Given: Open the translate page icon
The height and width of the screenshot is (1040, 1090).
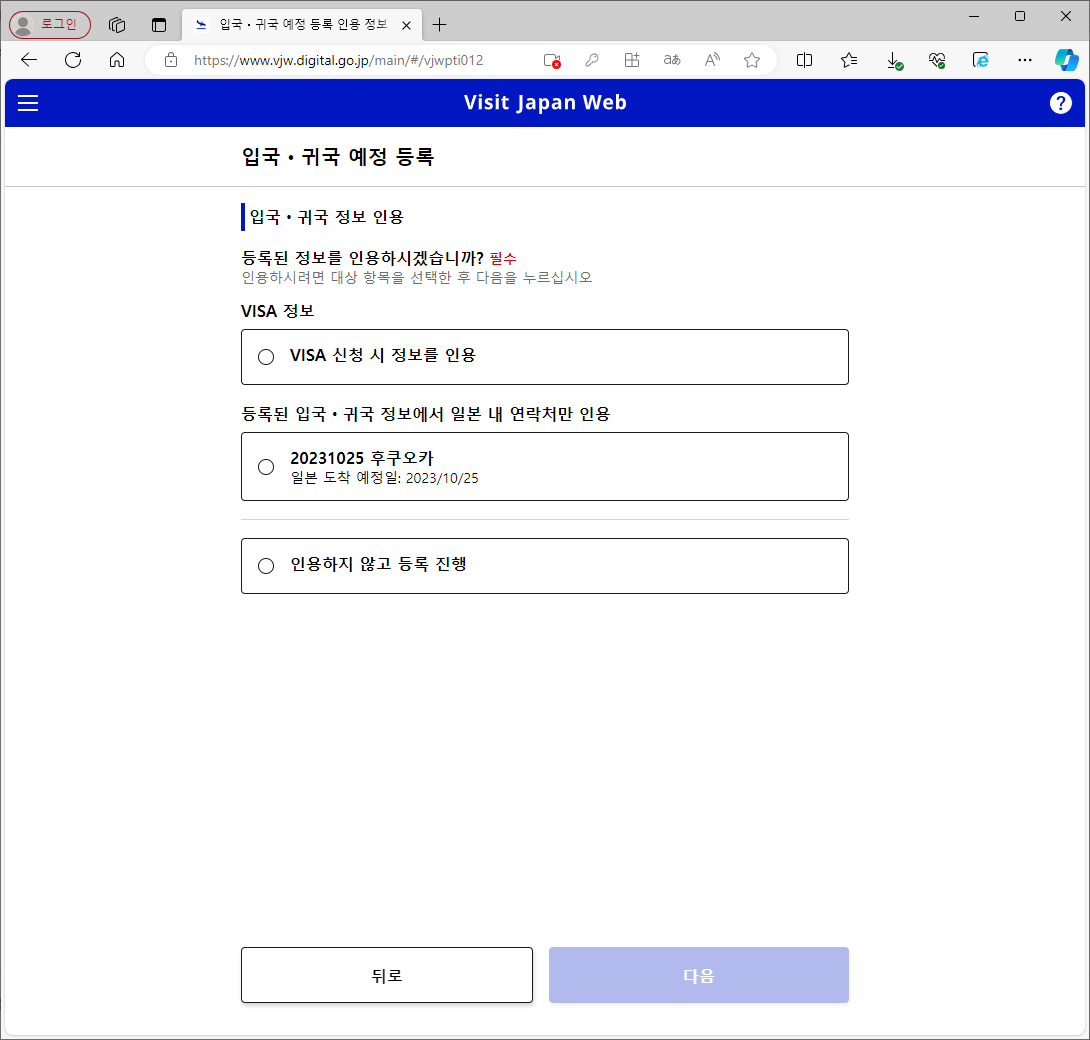Looking at the screenshot, I should point(672,60).
